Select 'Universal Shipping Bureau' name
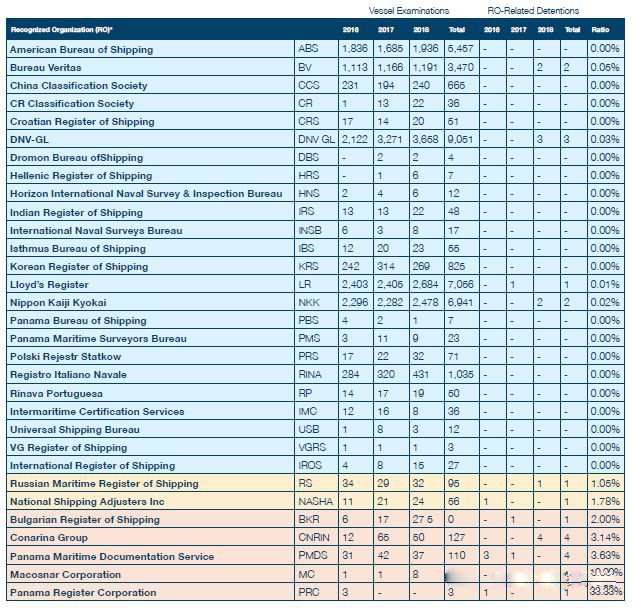 click(x=75, y=430)
